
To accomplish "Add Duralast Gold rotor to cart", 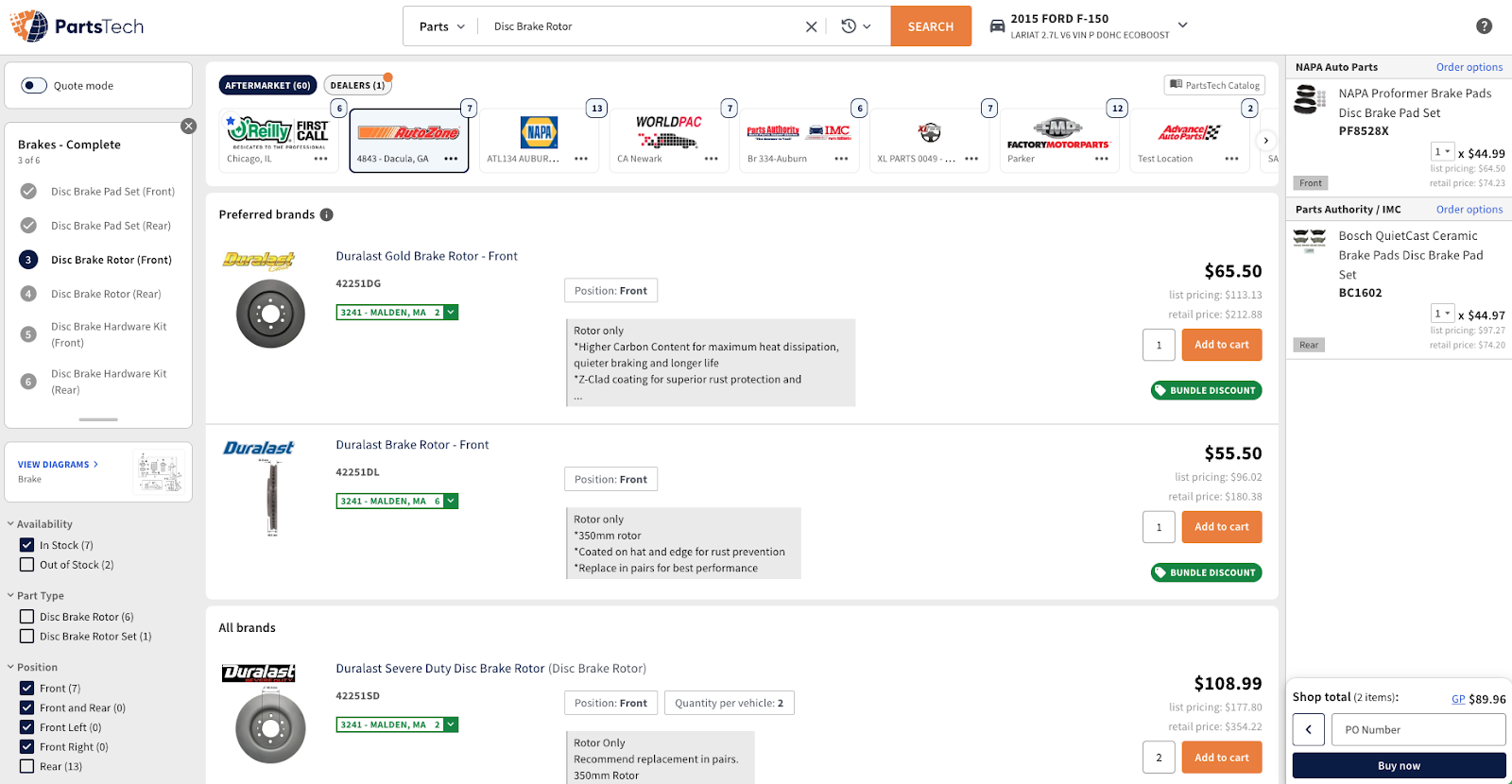I will tap(1222, 345).
